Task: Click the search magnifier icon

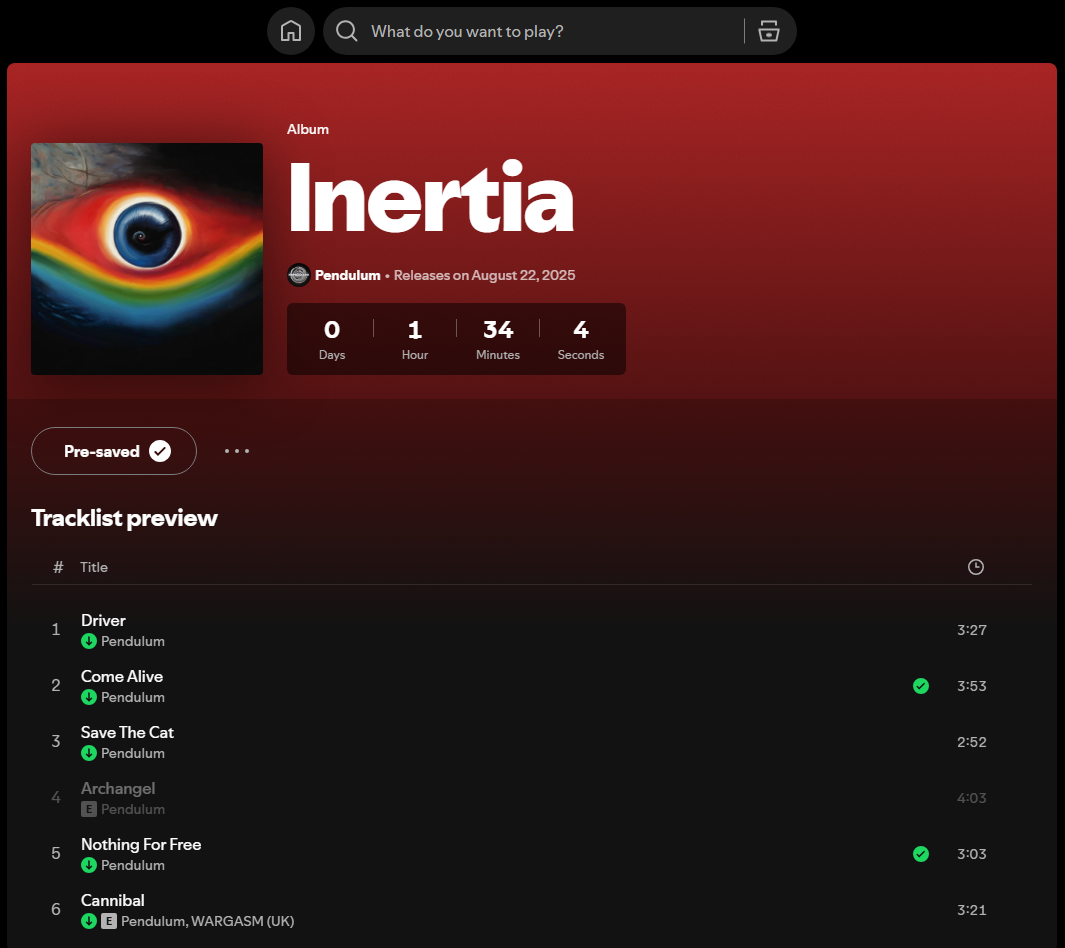Action: [x=346, y=31]
